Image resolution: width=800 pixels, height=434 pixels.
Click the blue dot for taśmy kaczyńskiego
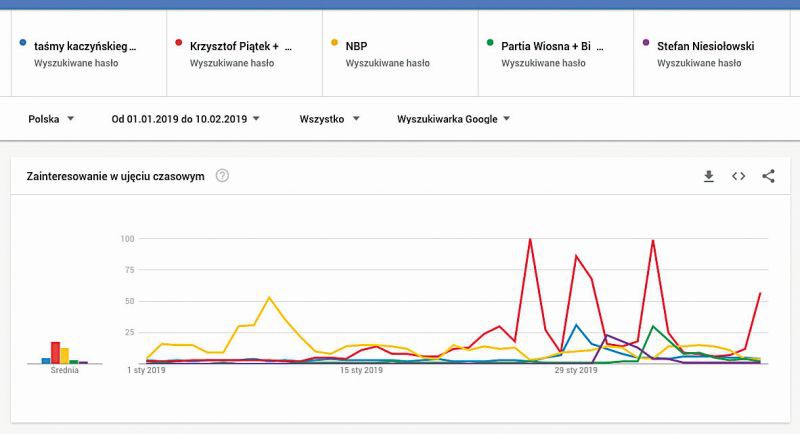pos(22,44)
